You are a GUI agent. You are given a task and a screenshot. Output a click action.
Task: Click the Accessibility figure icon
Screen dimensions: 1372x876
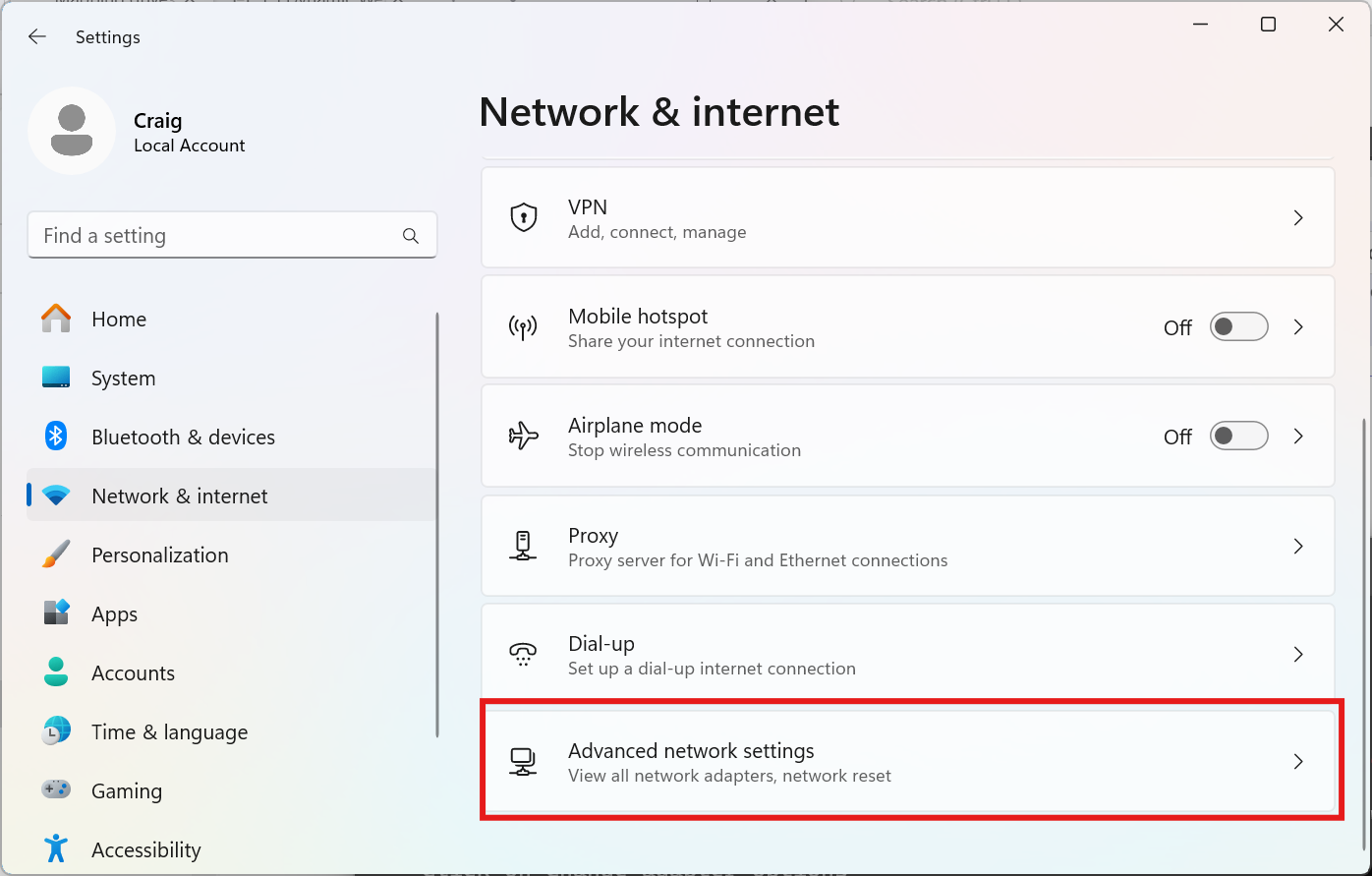[x=56, y=849]
